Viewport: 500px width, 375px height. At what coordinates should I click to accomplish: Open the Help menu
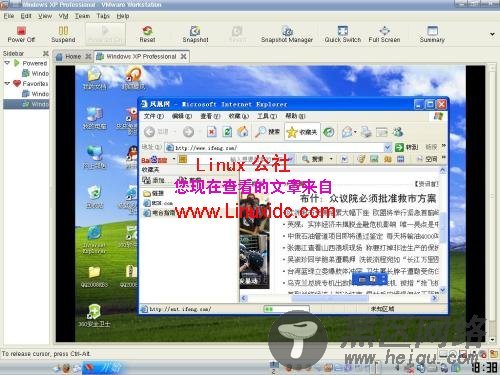(x=123, y=16)
